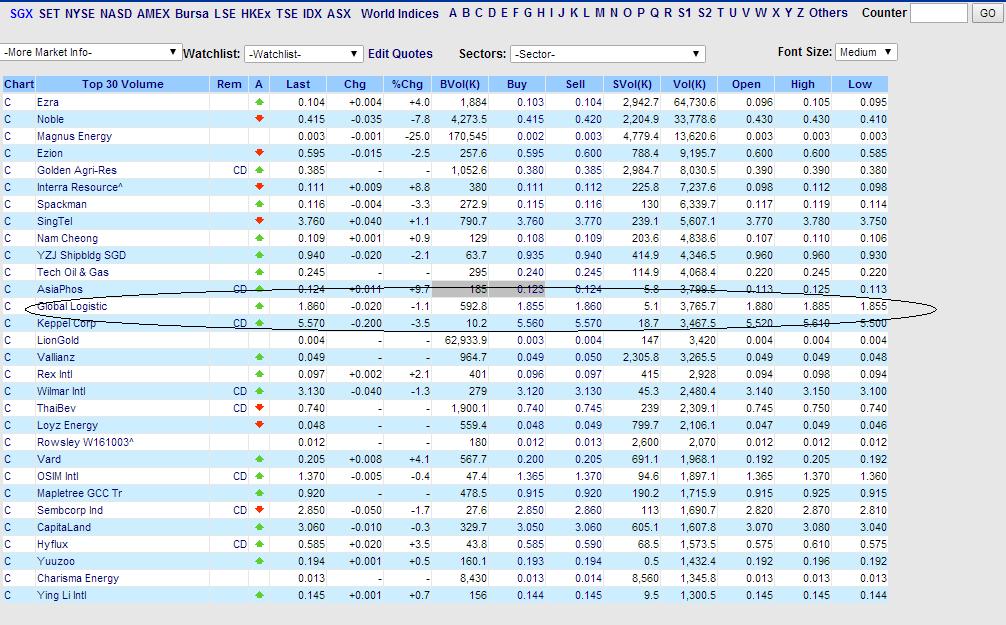The height and width of the screenshot is (625, 1006).
Task: Click the red down arrow for Noble
Action: (259, 119)
